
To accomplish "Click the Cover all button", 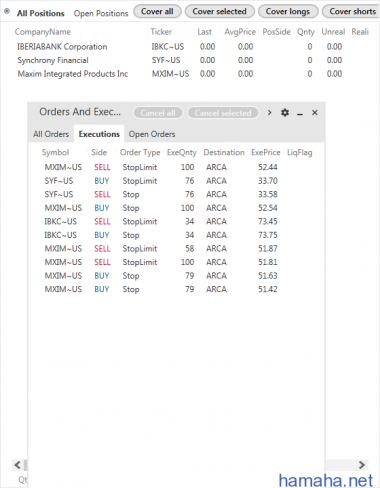I will point(157,11).
